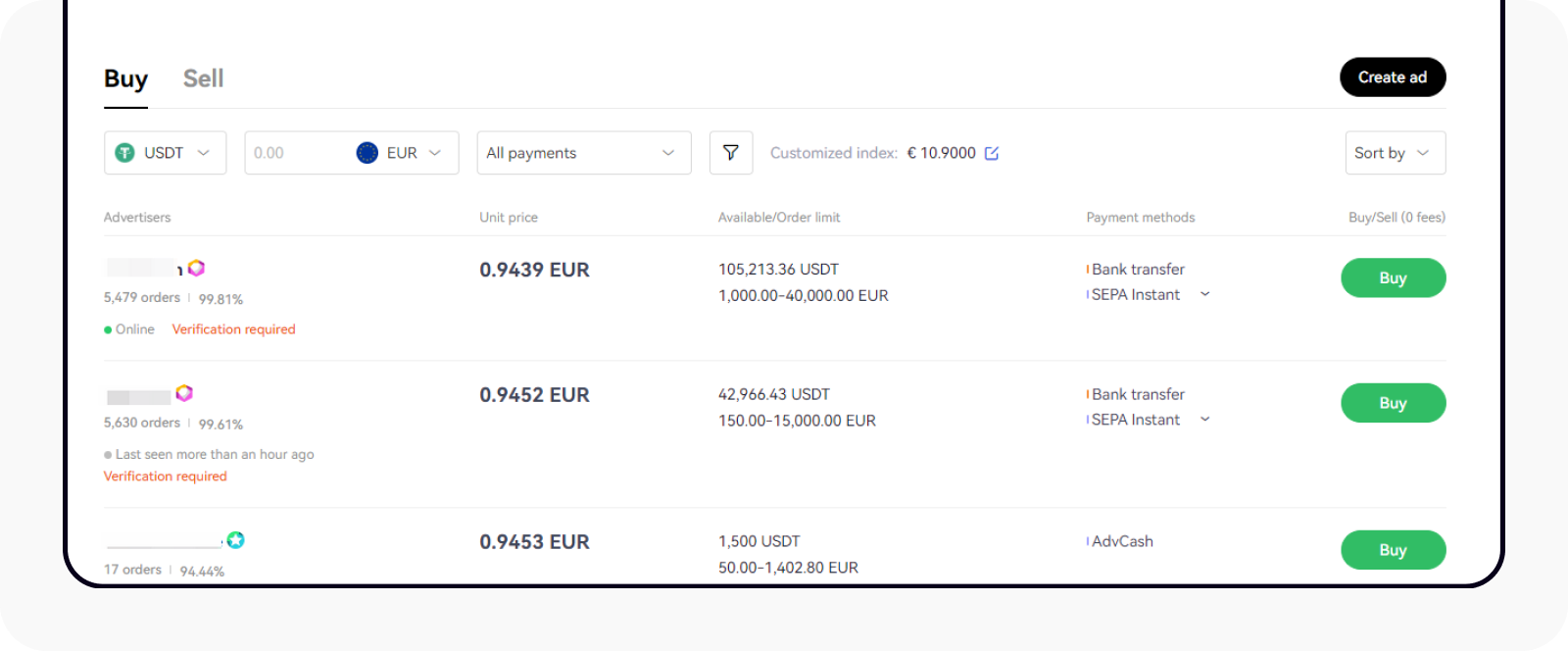Click the hexagon badge on second advertiser
The height and width of the screenshot is (651, 1568).
pos(182,392)
